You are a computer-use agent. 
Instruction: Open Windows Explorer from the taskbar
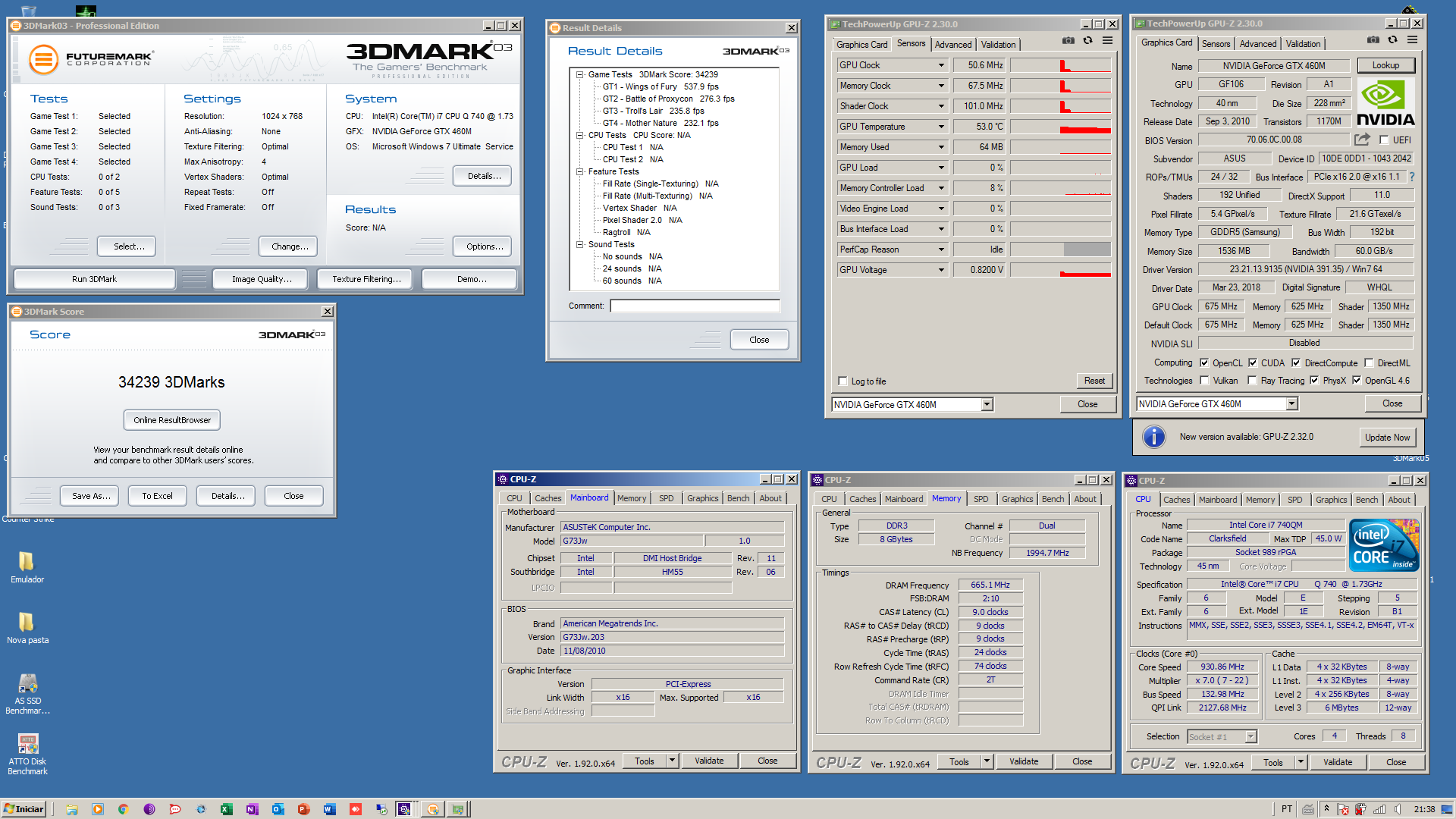tap(72, 809)
